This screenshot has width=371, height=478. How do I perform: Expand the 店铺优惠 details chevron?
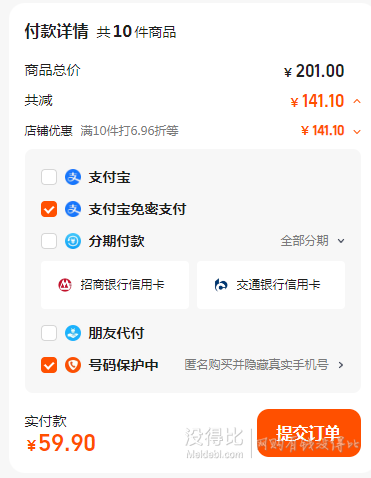[x=357, y=132]
